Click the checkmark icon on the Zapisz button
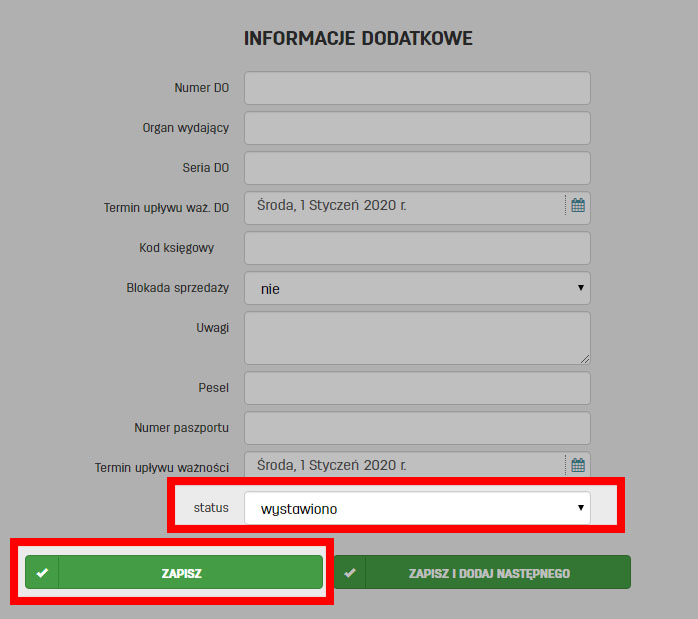This screenshot has width=698, height=619. coord(42,573)
